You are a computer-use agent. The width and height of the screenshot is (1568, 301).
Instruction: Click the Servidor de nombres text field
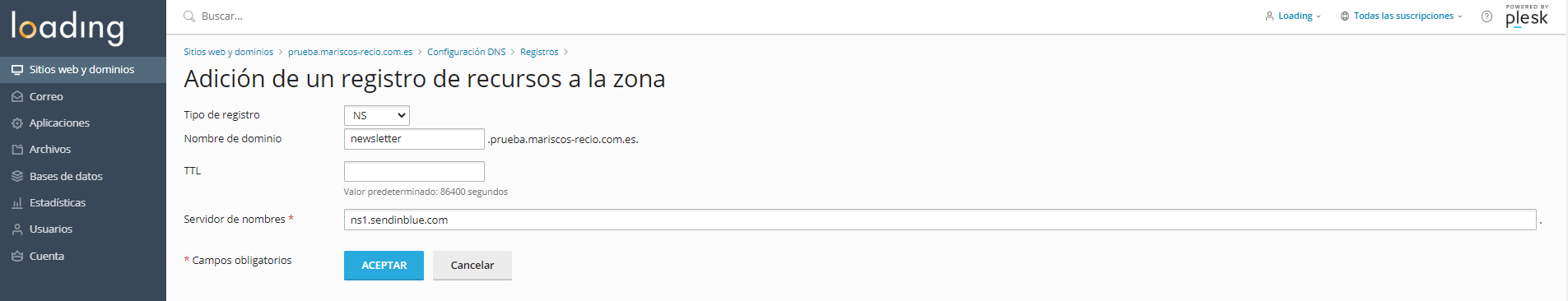[940, 220]
